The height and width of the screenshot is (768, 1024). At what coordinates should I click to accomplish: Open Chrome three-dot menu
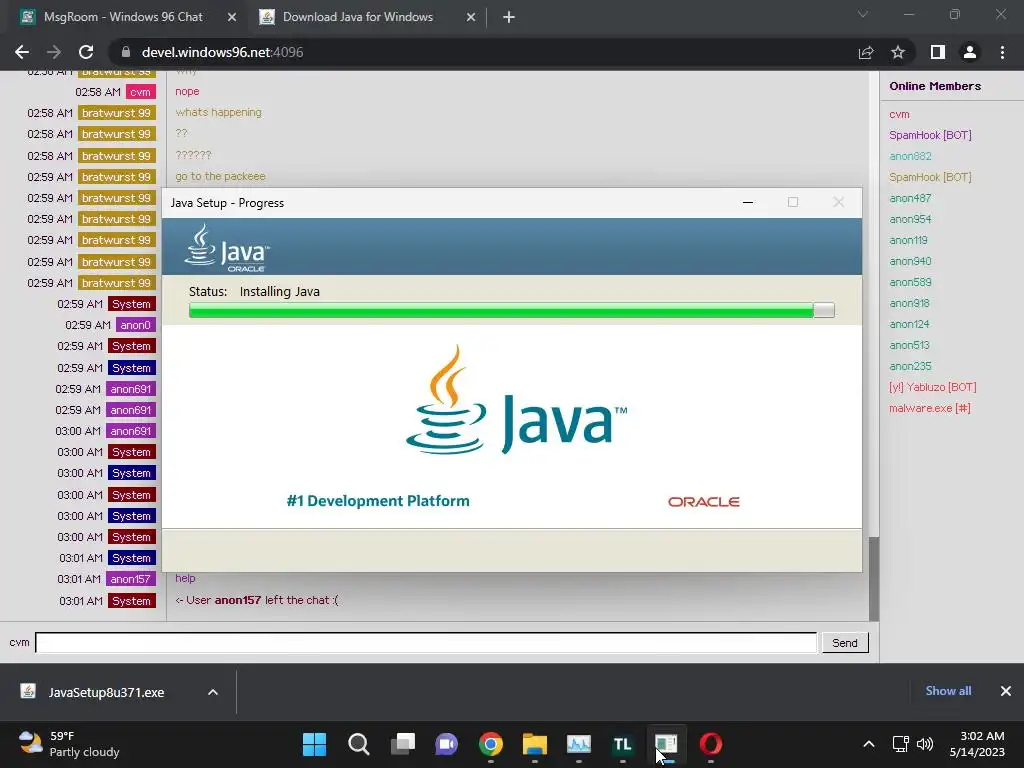[x=1002, y=52]
